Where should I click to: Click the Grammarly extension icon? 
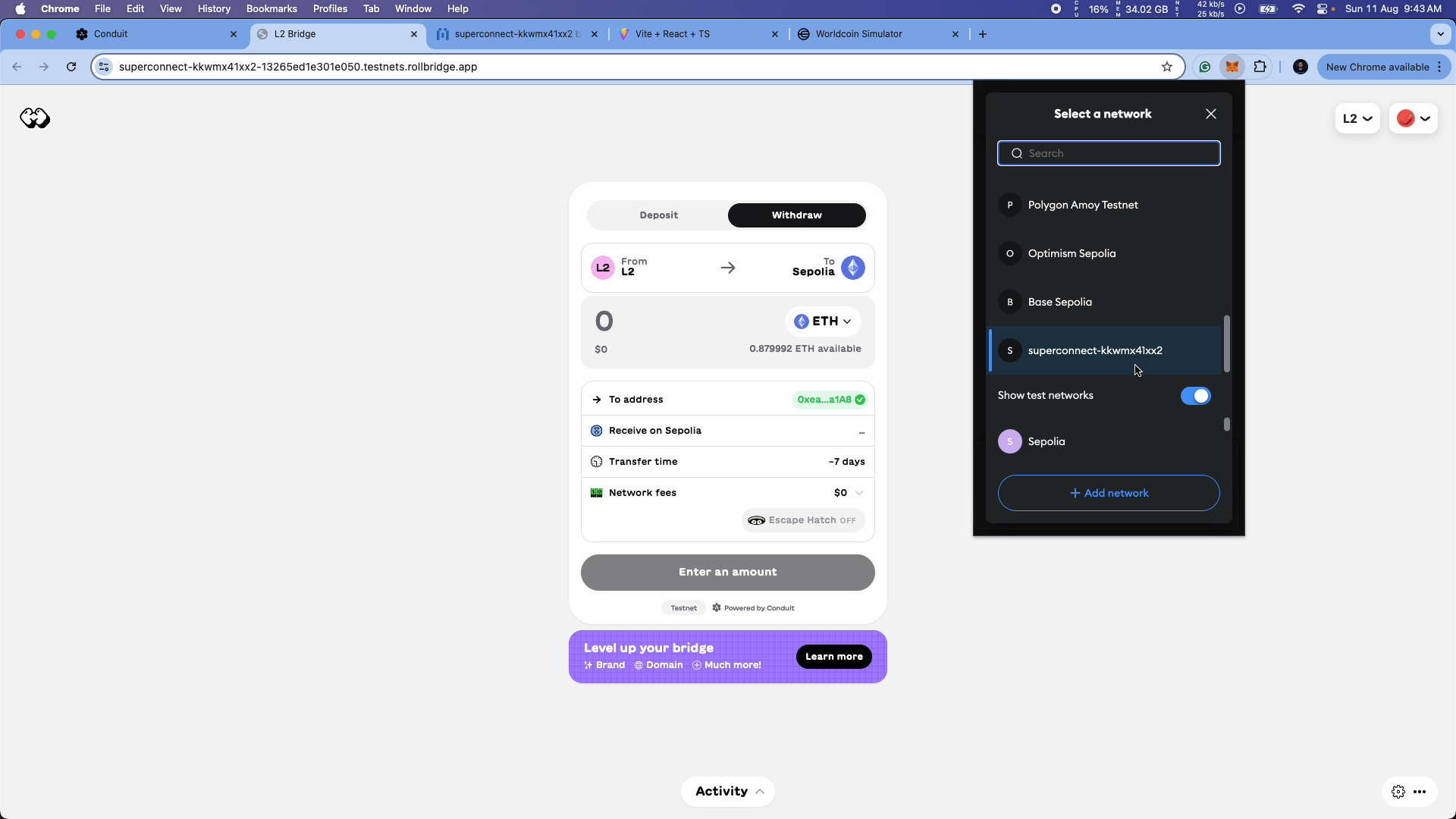(1204, 67)
